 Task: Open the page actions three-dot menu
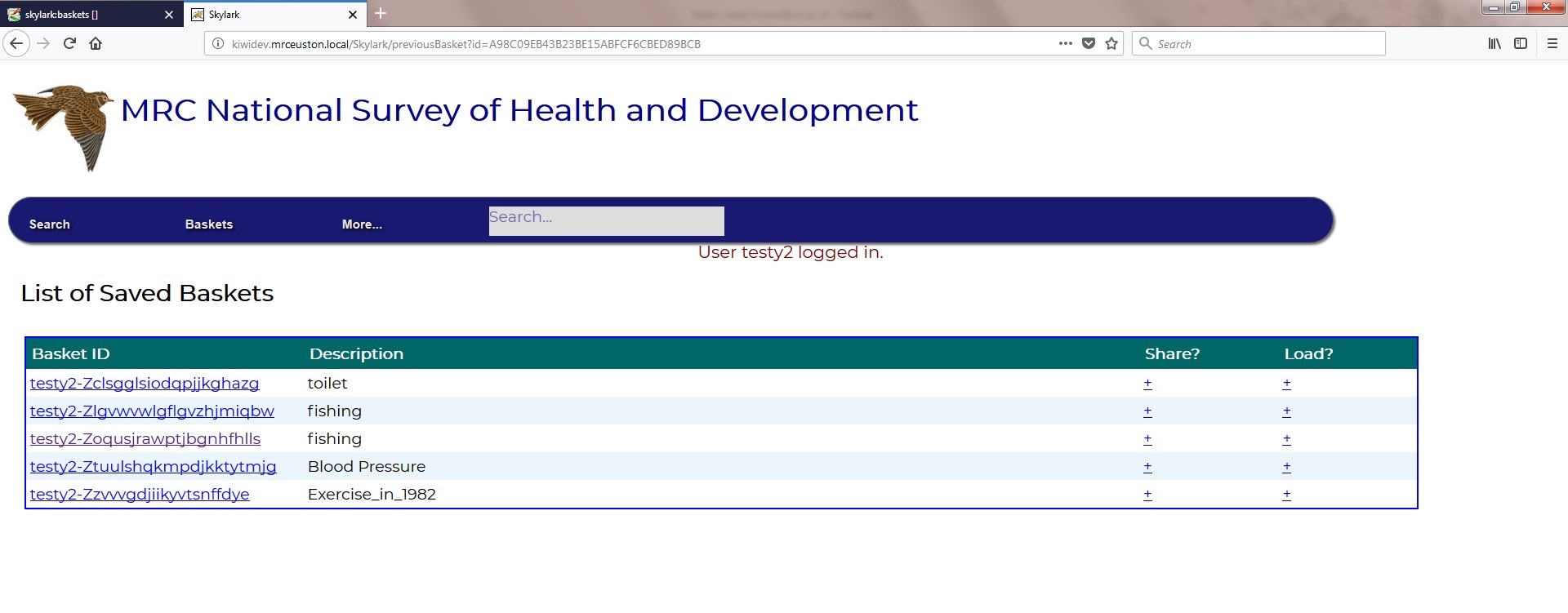click(1066, 43)
